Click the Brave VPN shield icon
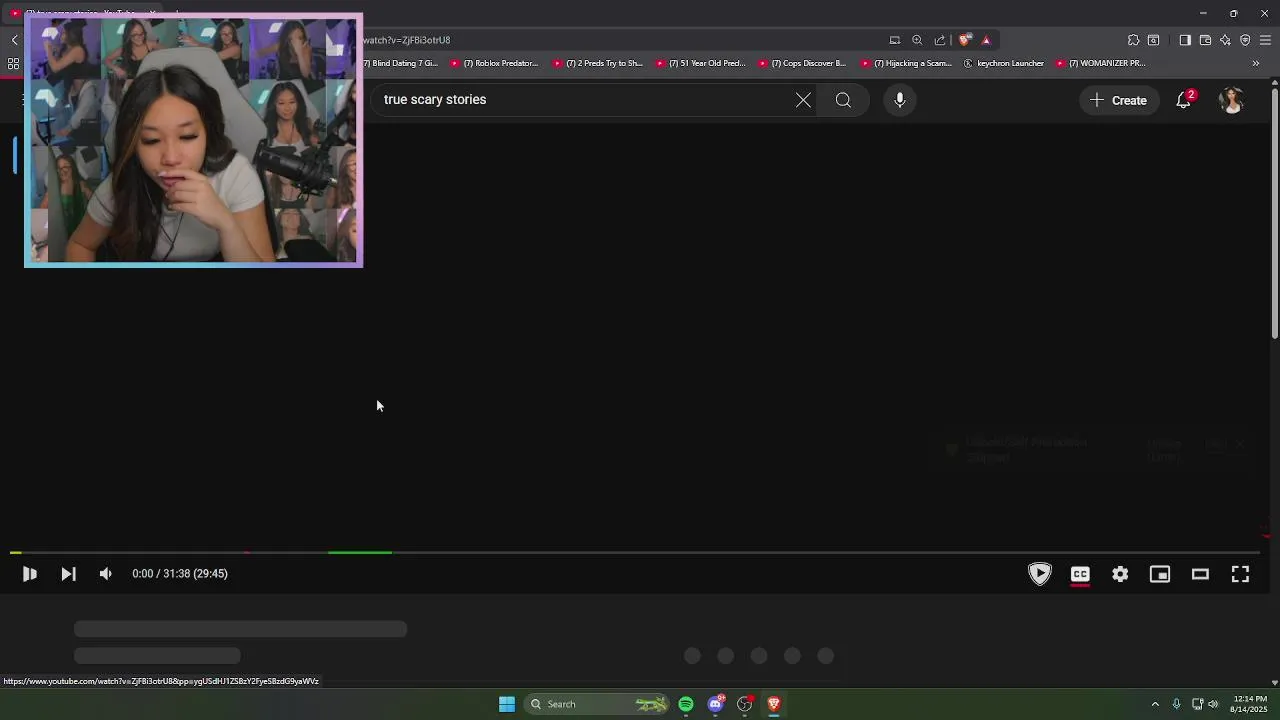1280x720 pixels. coord(1245,40)
